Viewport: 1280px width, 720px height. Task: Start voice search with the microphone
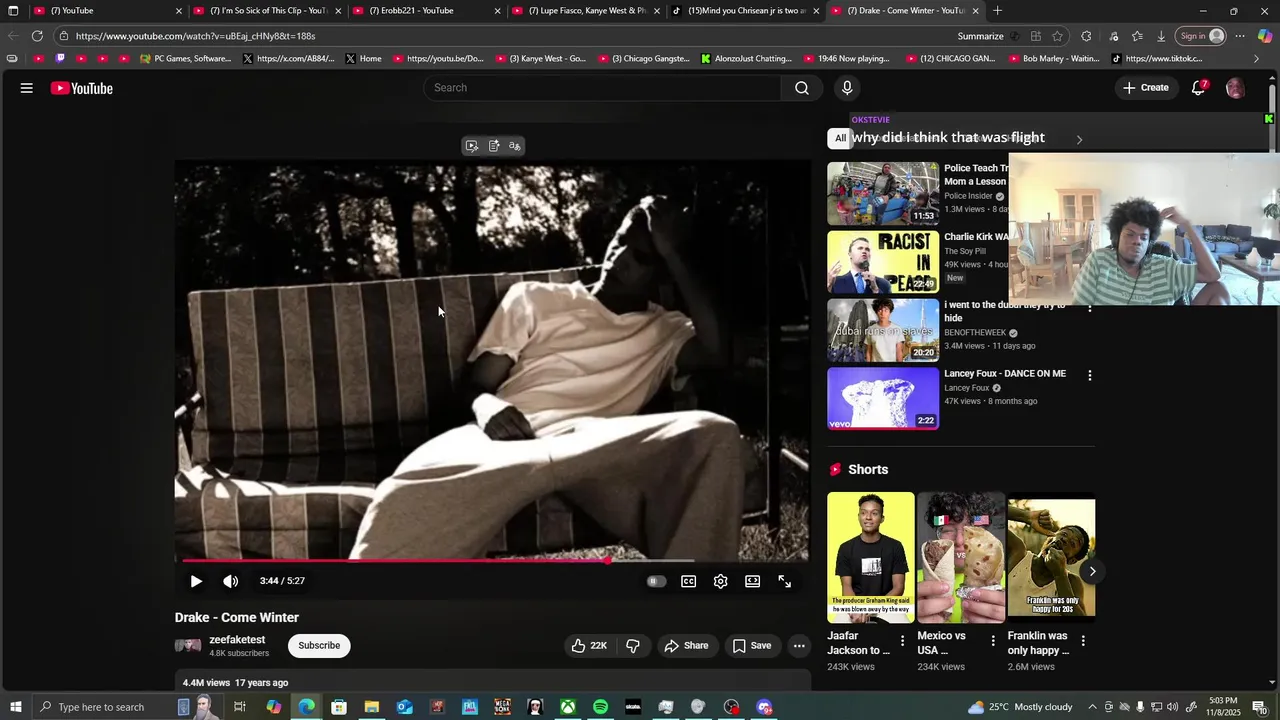pyautogui.click(x=847, y=88)
